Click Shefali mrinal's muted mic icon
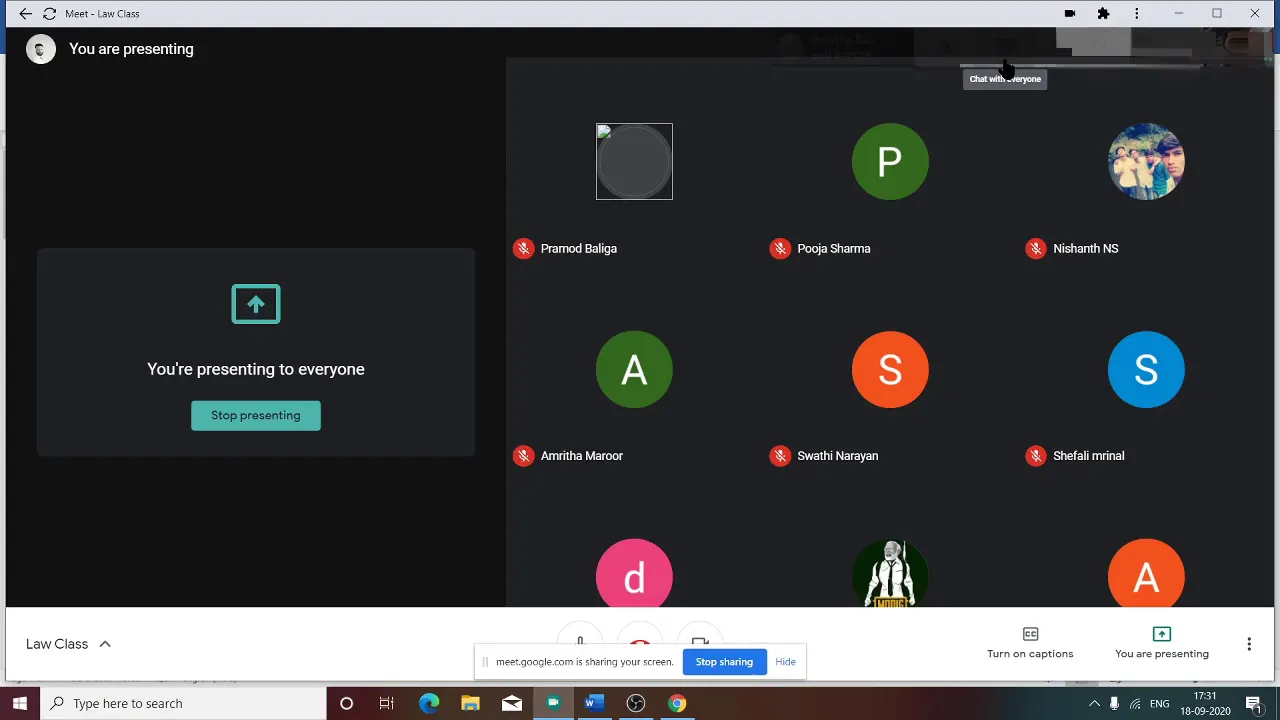The image size is (1280, 720). point(1036,456)
